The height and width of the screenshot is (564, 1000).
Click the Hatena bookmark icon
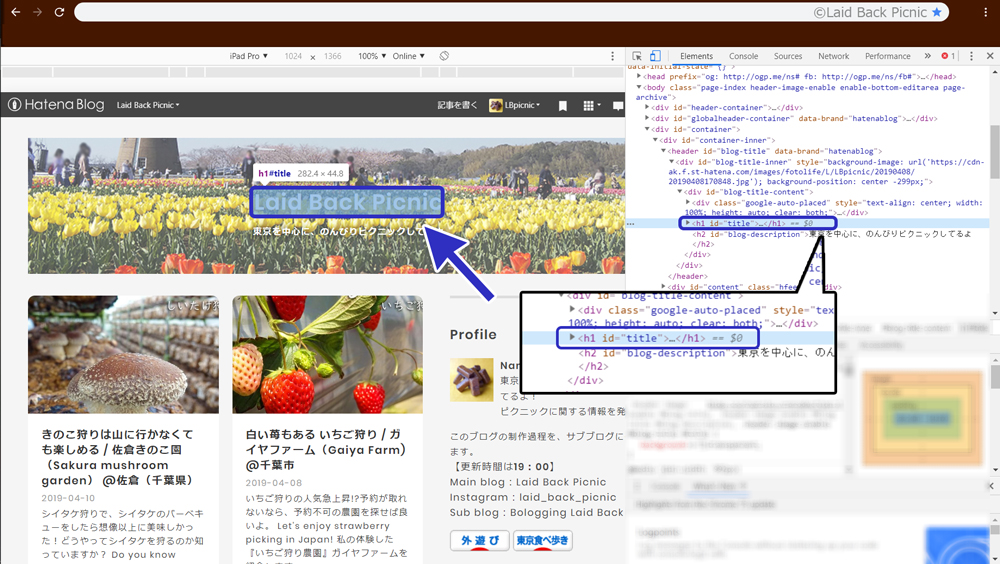coord(562,106)
